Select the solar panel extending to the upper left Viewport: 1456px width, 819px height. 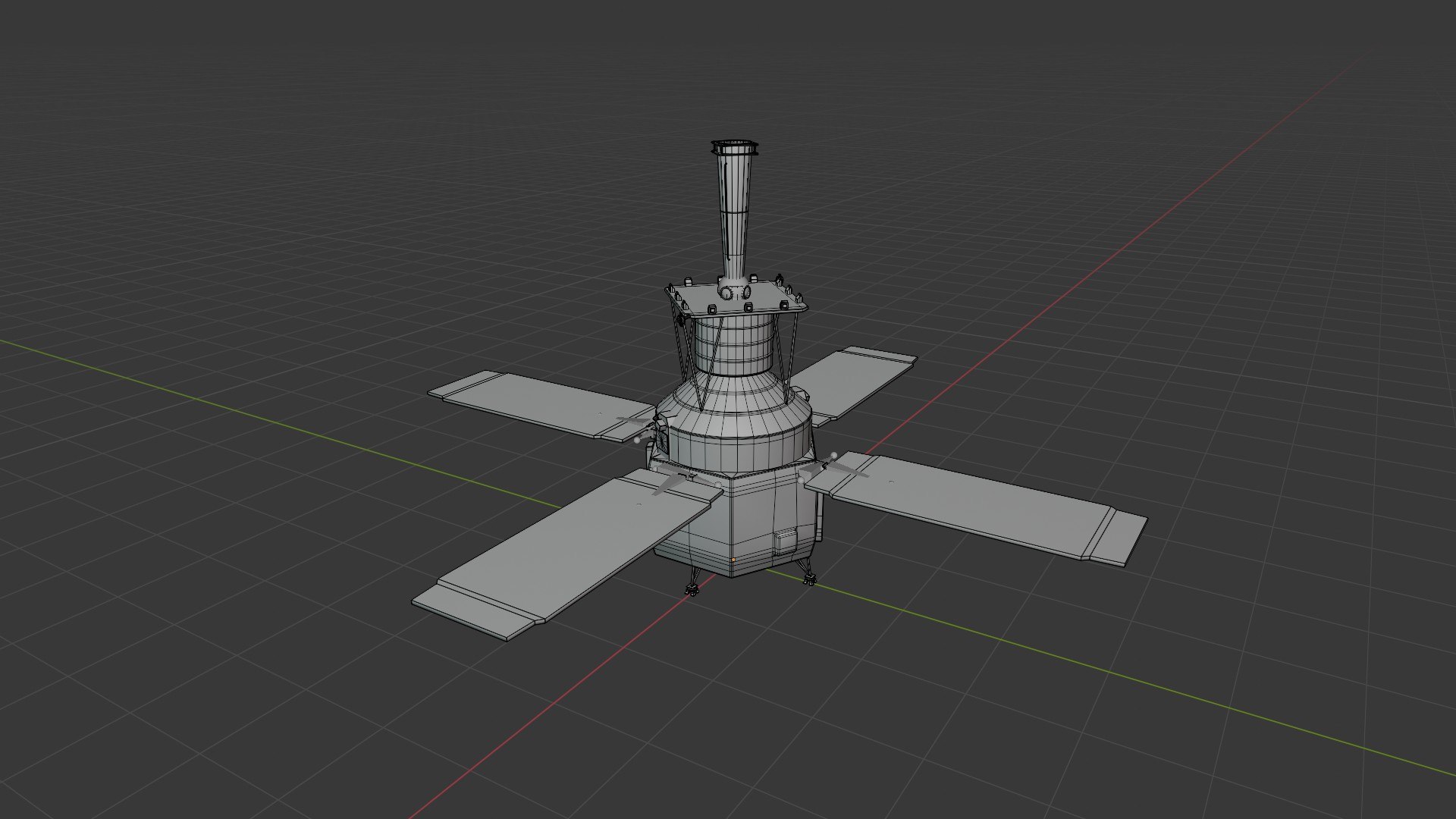pyautogui.click(x=541, y=406)
